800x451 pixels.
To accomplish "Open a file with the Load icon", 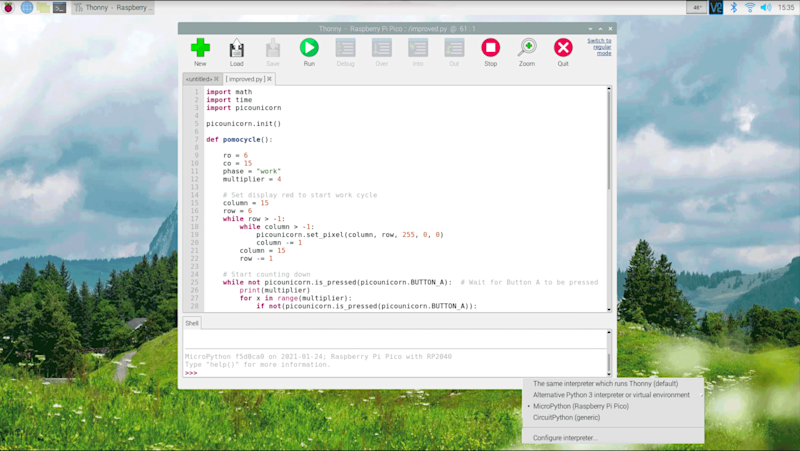I will point(236,48).
